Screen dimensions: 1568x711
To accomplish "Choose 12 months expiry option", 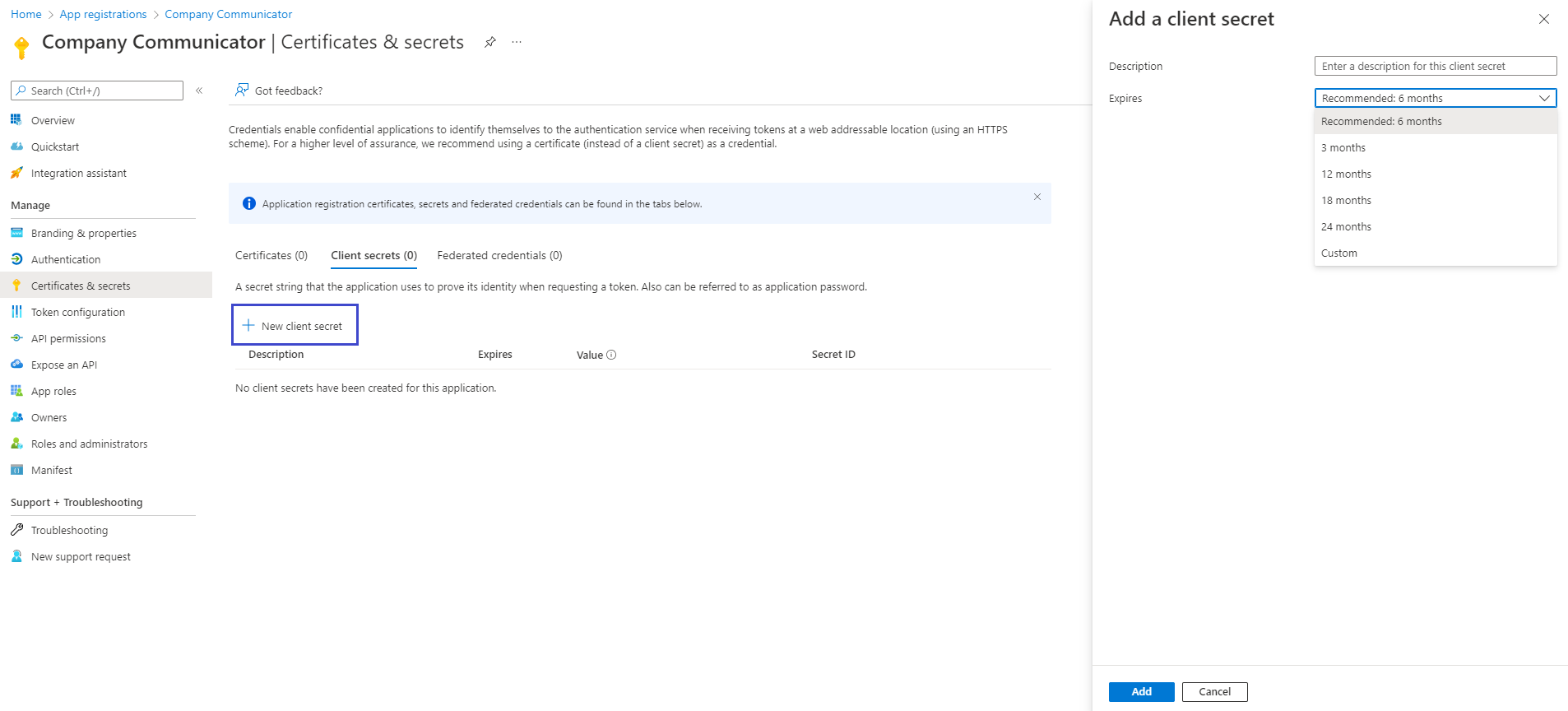I will (1436, 174).
